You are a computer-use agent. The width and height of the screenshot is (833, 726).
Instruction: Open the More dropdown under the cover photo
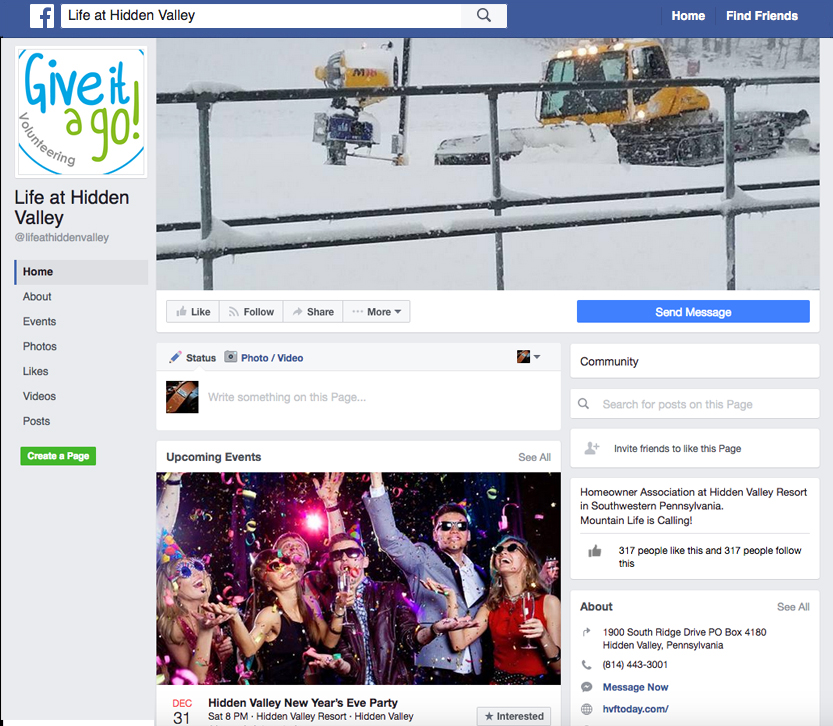coord(377,312)
